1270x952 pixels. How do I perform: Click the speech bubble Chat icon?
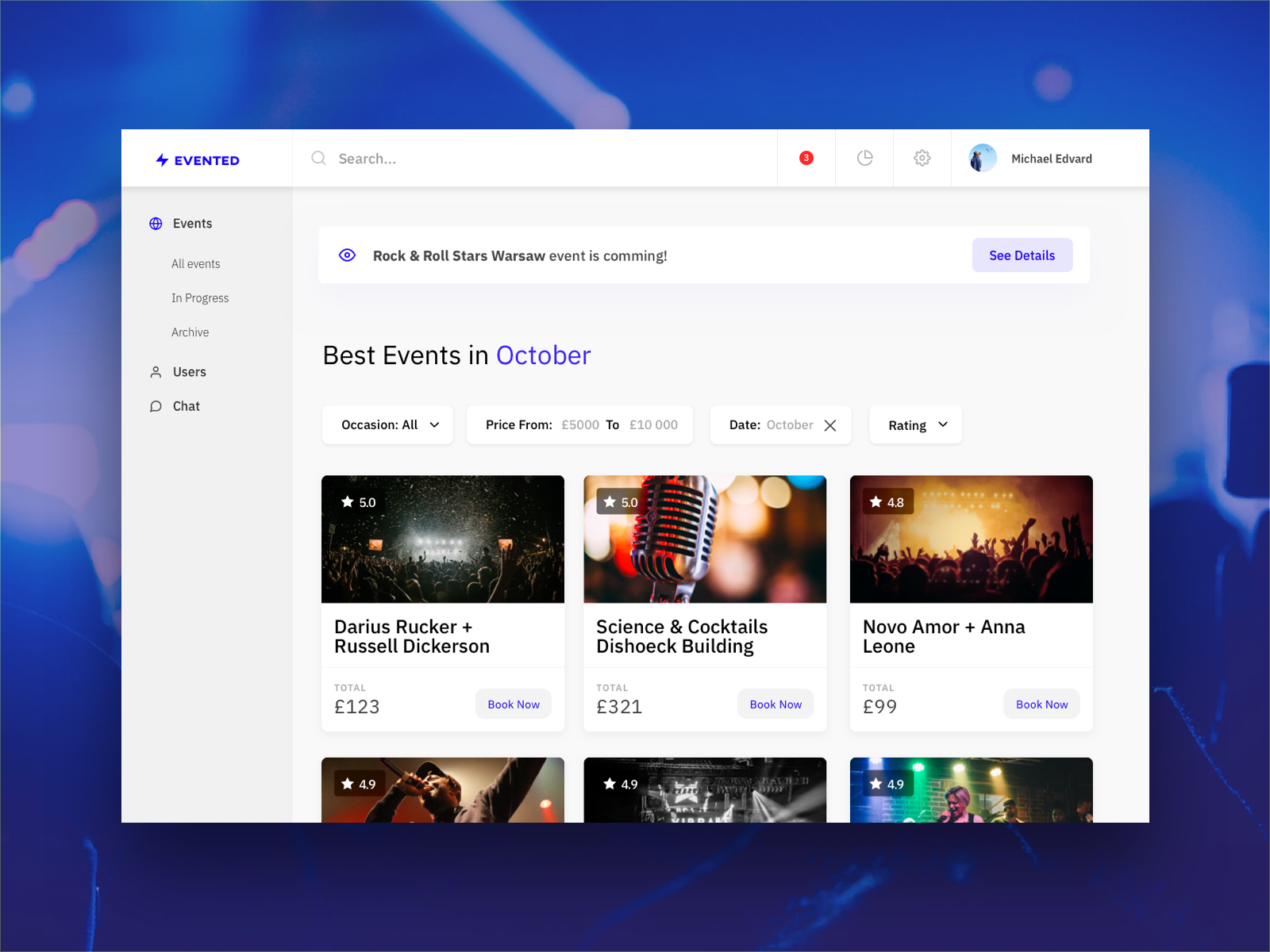tap(156, 406)
